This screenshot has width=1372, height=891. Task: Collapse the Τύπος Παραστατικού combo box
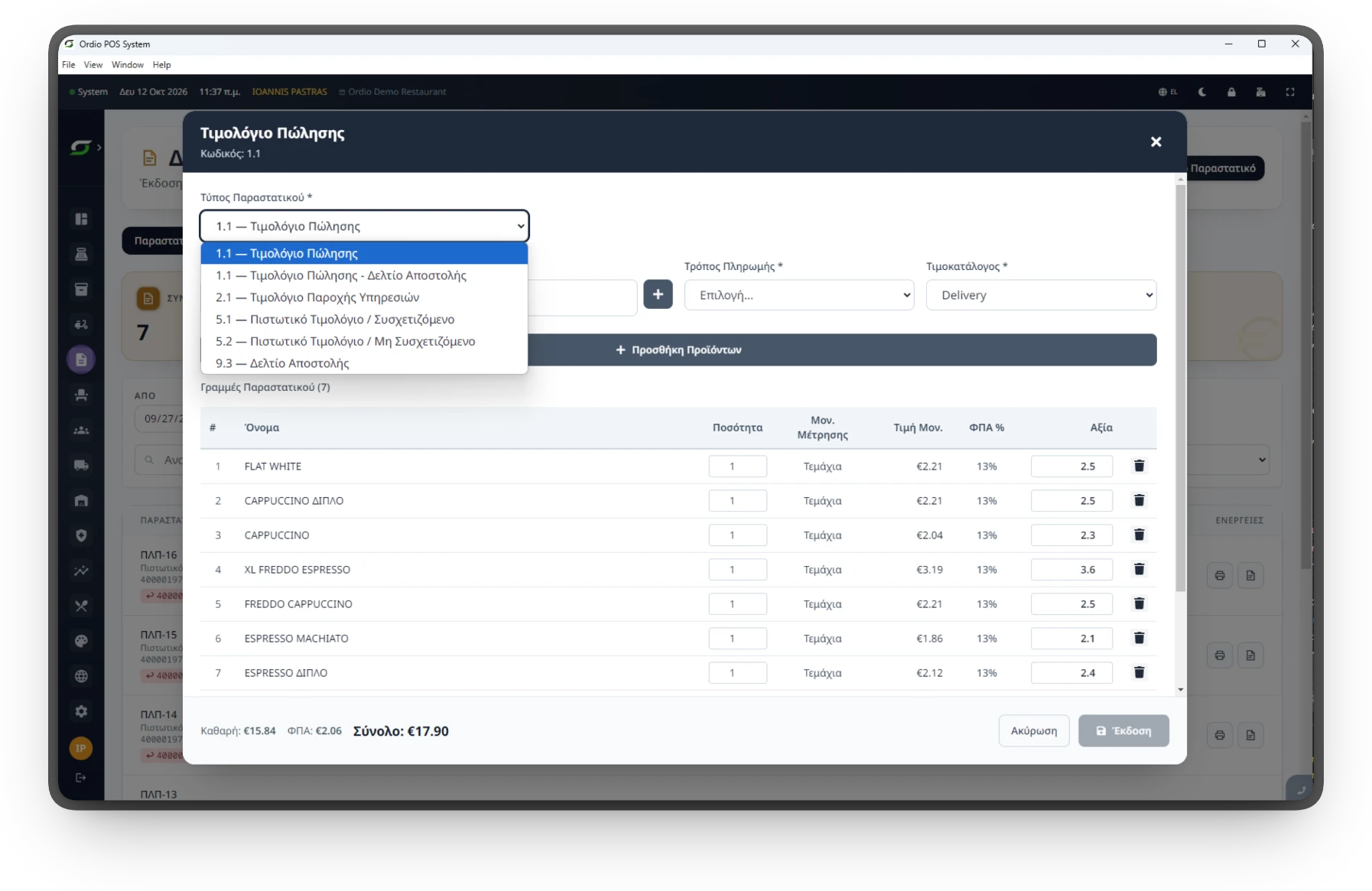pyautogui.click(x=364, y=226)
